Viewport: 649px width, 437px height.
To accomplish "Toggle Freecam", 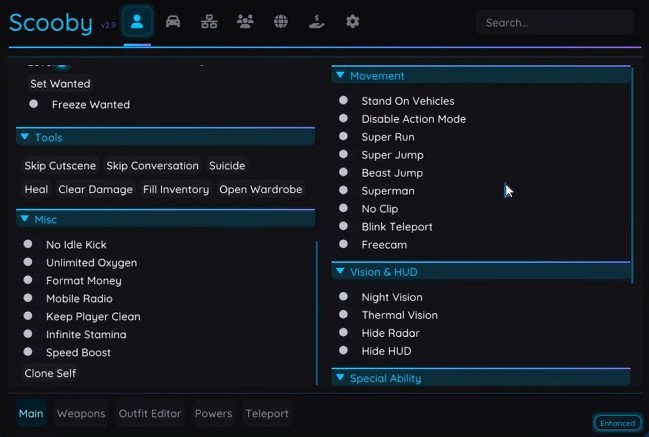I will tap(344, 244).
